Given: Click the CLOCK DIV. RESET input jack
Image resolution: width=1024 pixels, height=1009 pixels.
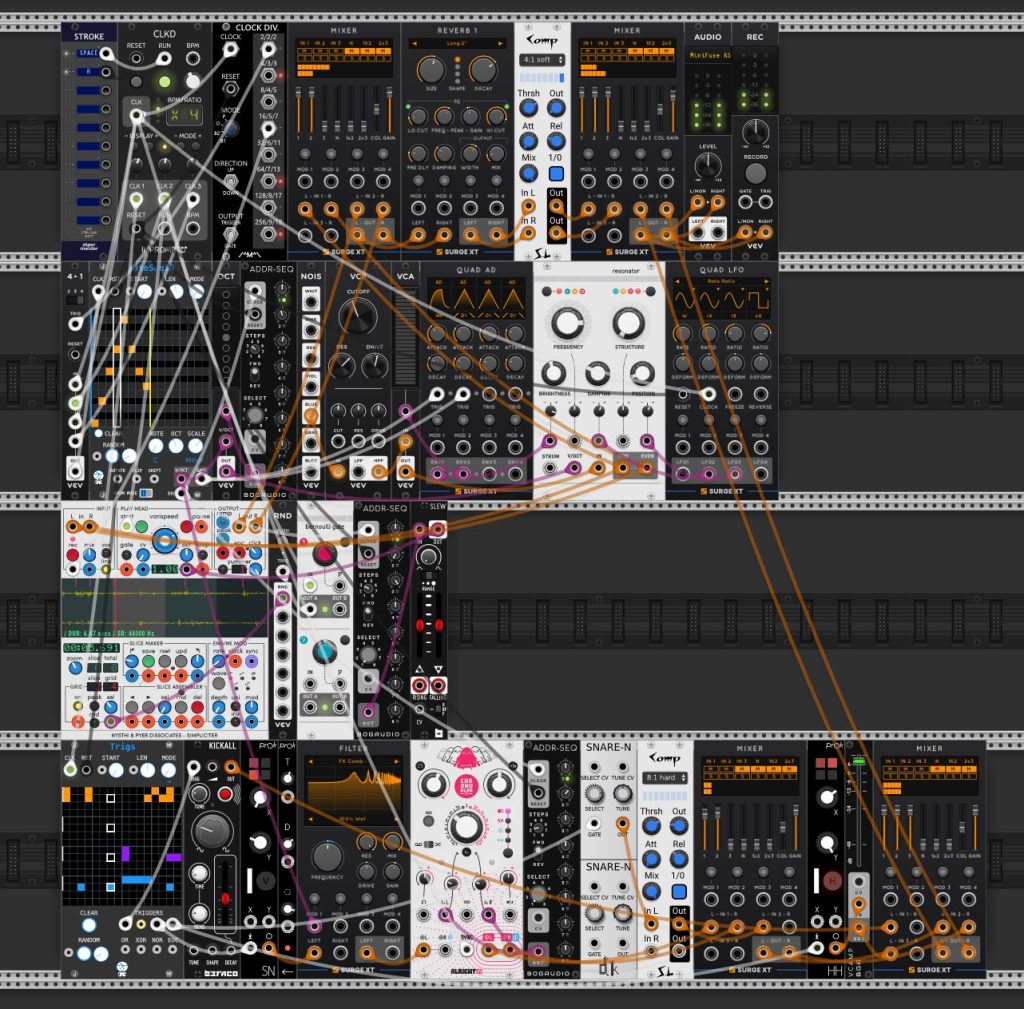Looking at the screenshot, I should tap(230, 88).
